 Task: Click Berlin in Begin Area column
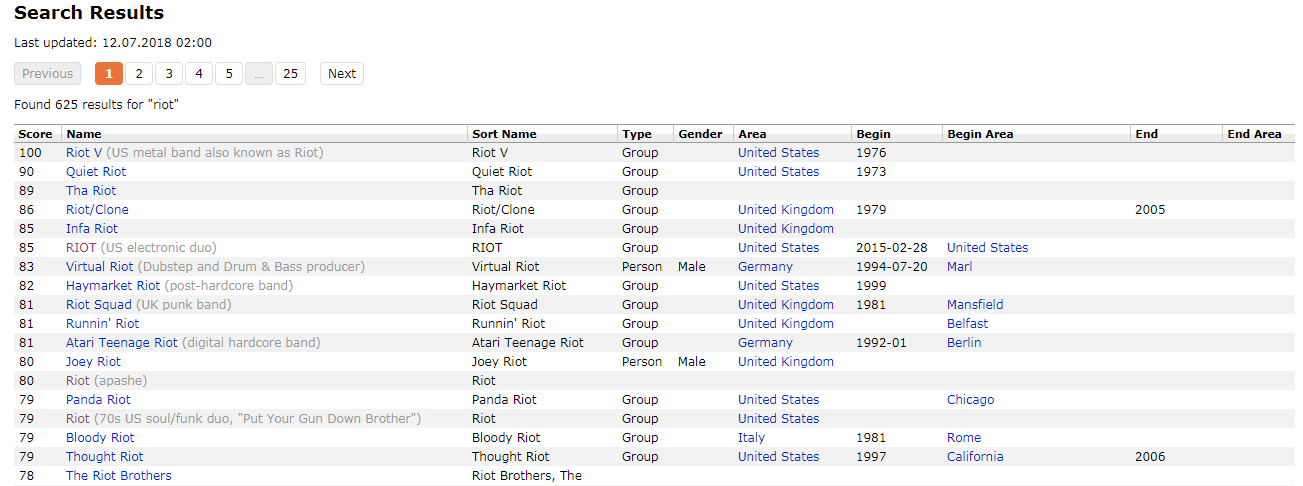[964, 343]
